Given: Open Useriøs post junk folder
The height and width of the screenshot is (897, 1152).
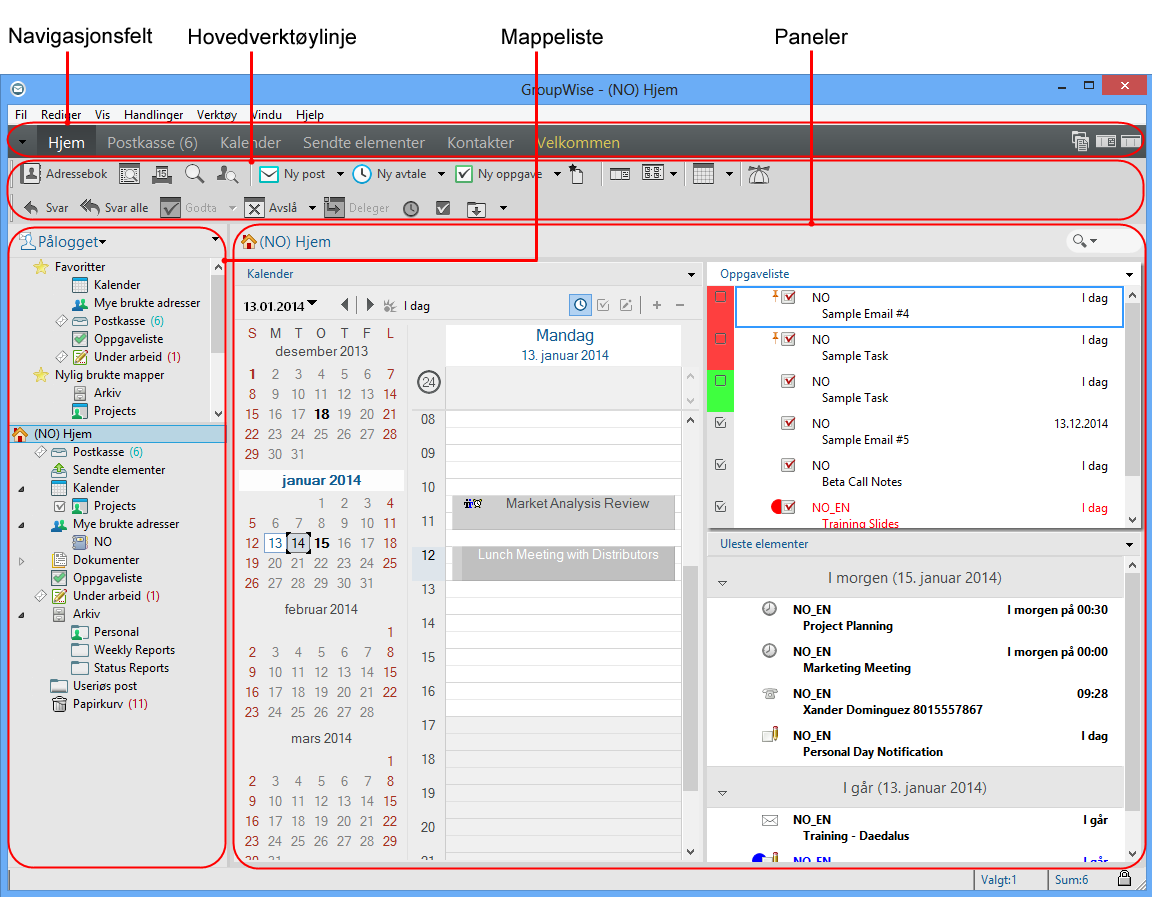Looking at the screenshot, I should pyautogui.click(x=93, y=686).
